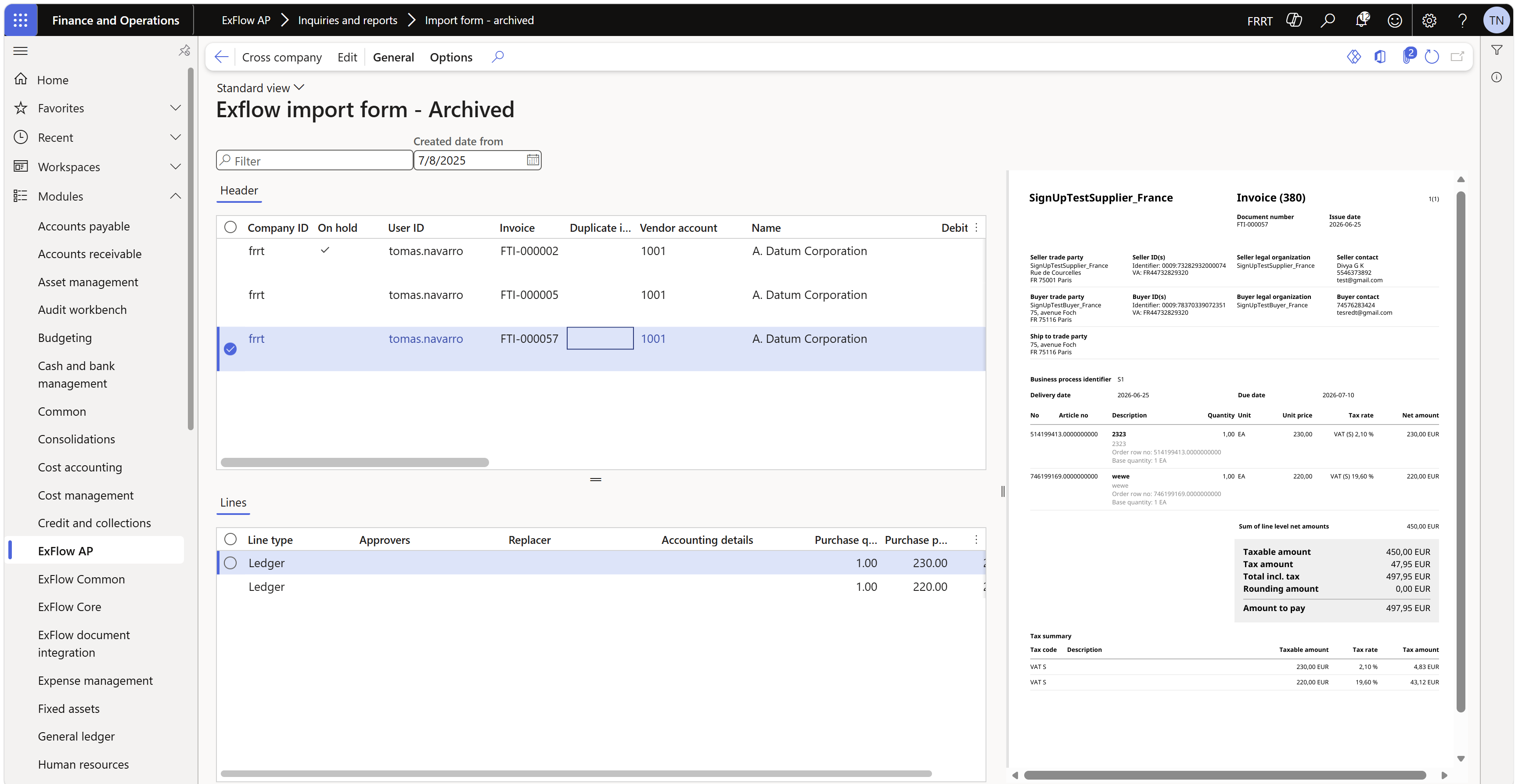Image resolution: width=1515 pixels, height=784 pixels.
Task: Open in Office icon
Action: tap(1380, 57)
